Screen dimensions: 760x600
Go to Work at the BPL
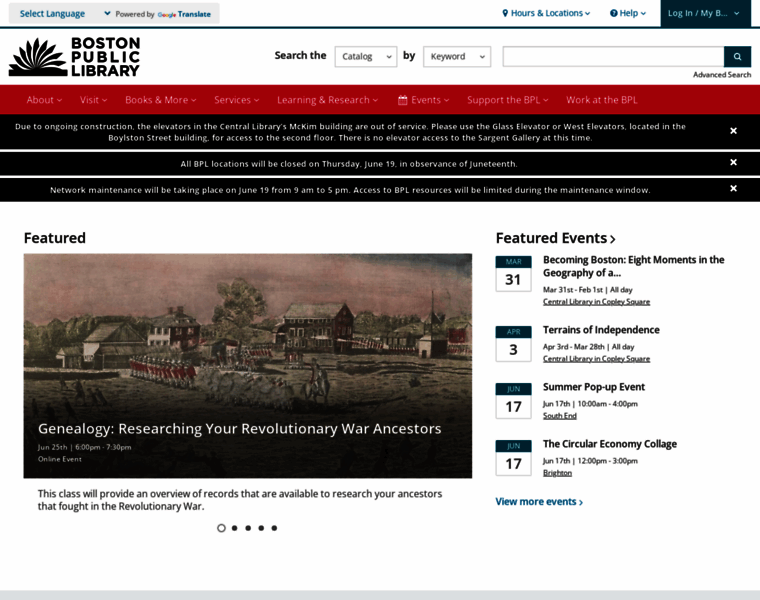tap(602, 100)
